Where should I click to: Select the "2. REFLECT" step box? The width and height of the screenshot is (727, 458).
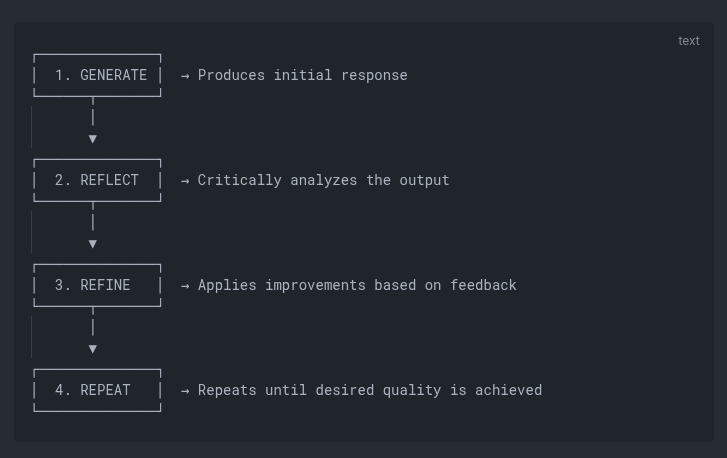click(x=97, y=180)
